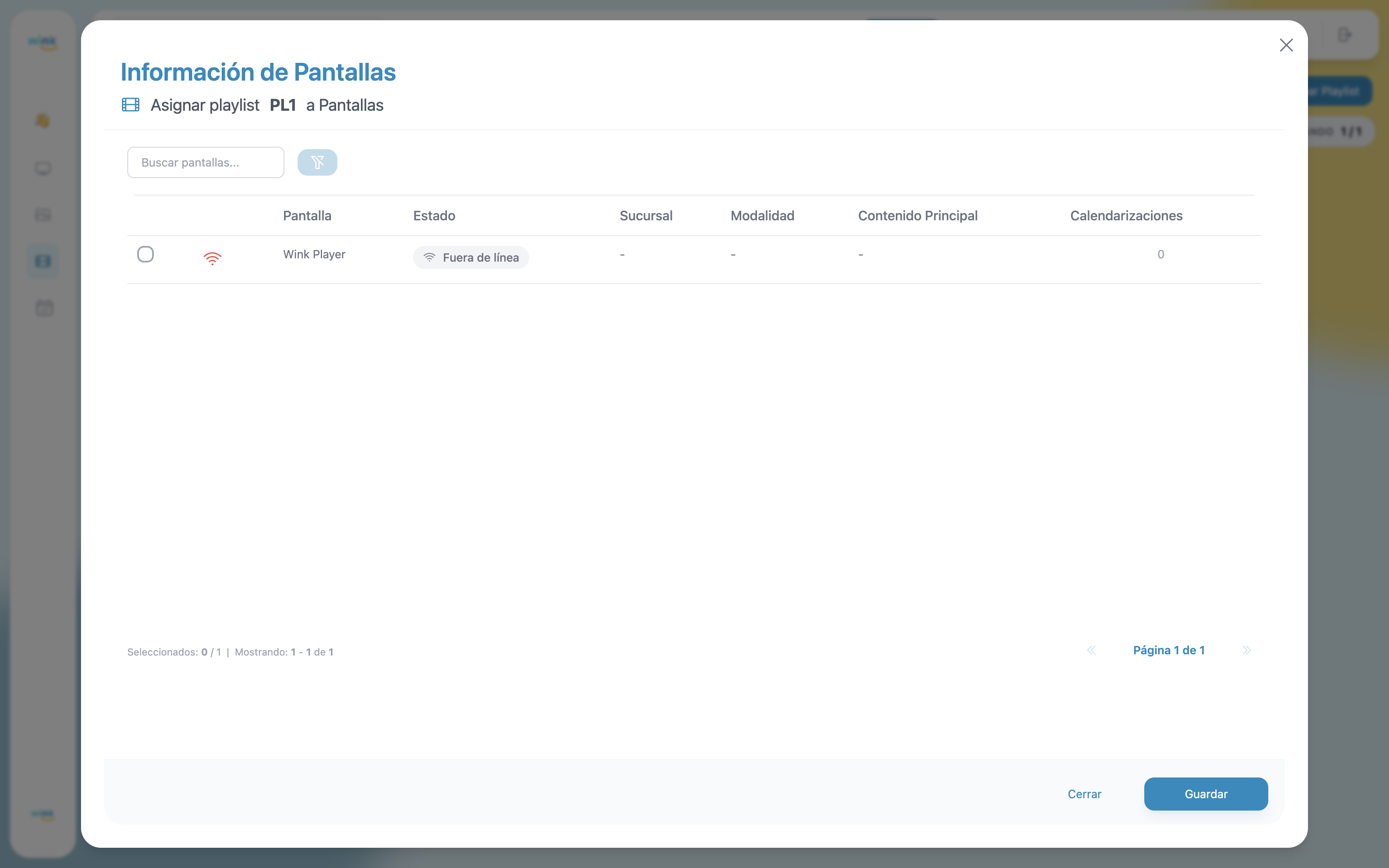
Task: Focus the Buscar pantallas search field
Action: [x=205, y=162]
